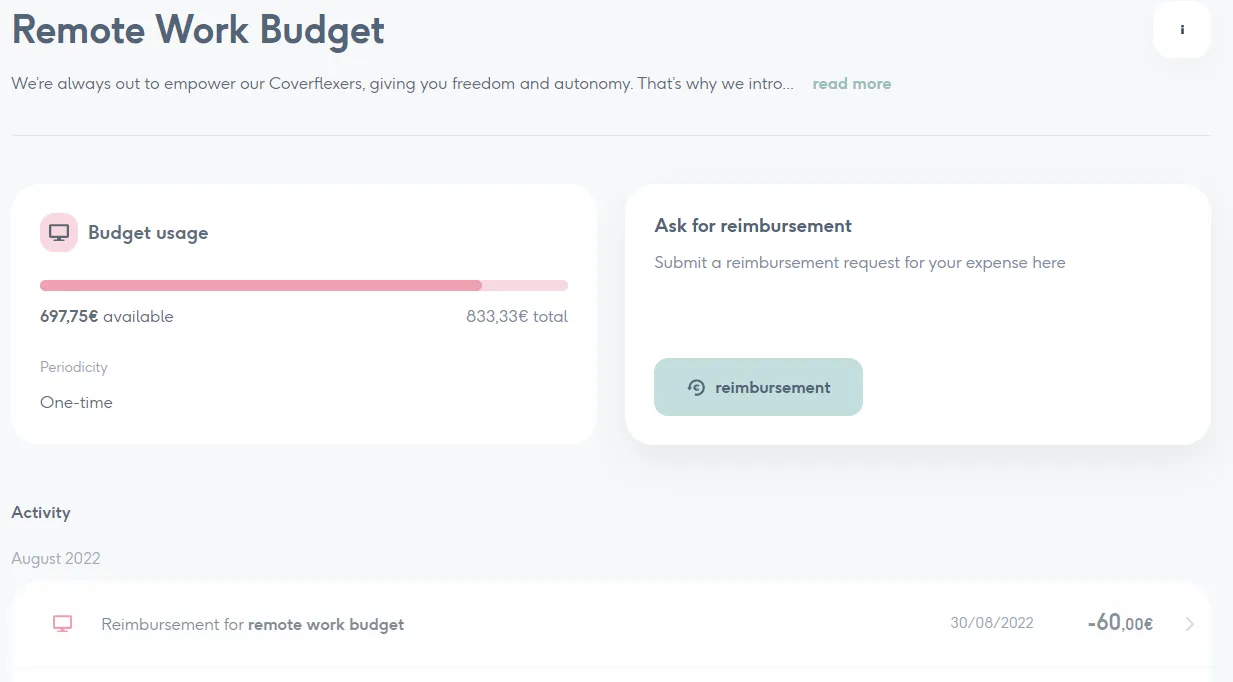Click the euro refresh icon inside reimbursement button
1233x682 pixels.
pyautogui.click(x=697, y=388)
